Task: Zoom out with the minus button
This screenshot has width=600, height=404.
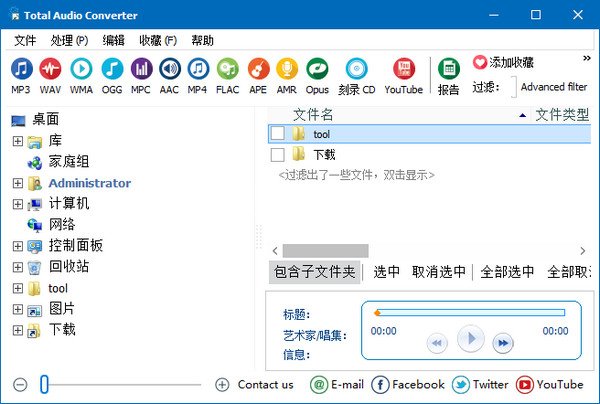Action: 20,384
